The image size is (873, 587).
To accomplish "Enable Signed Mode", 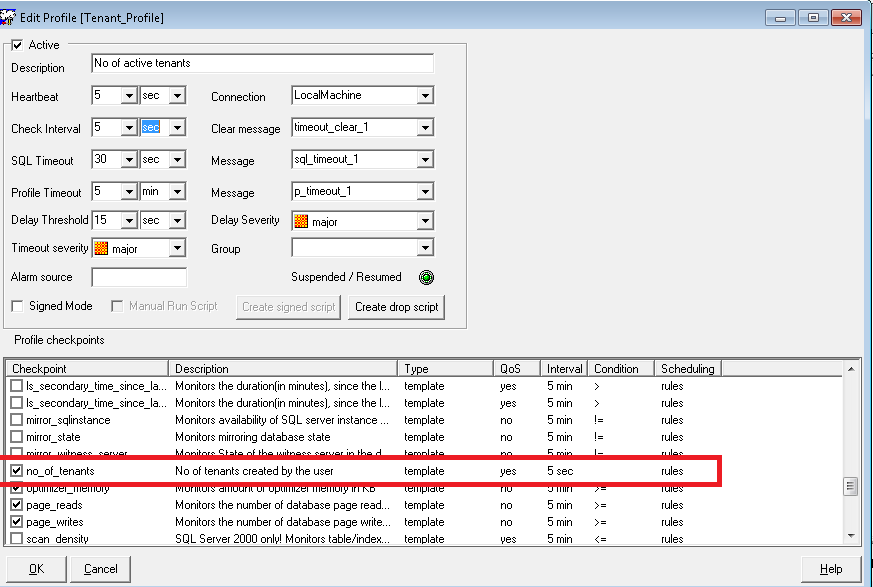I will (x=15, y=306).
